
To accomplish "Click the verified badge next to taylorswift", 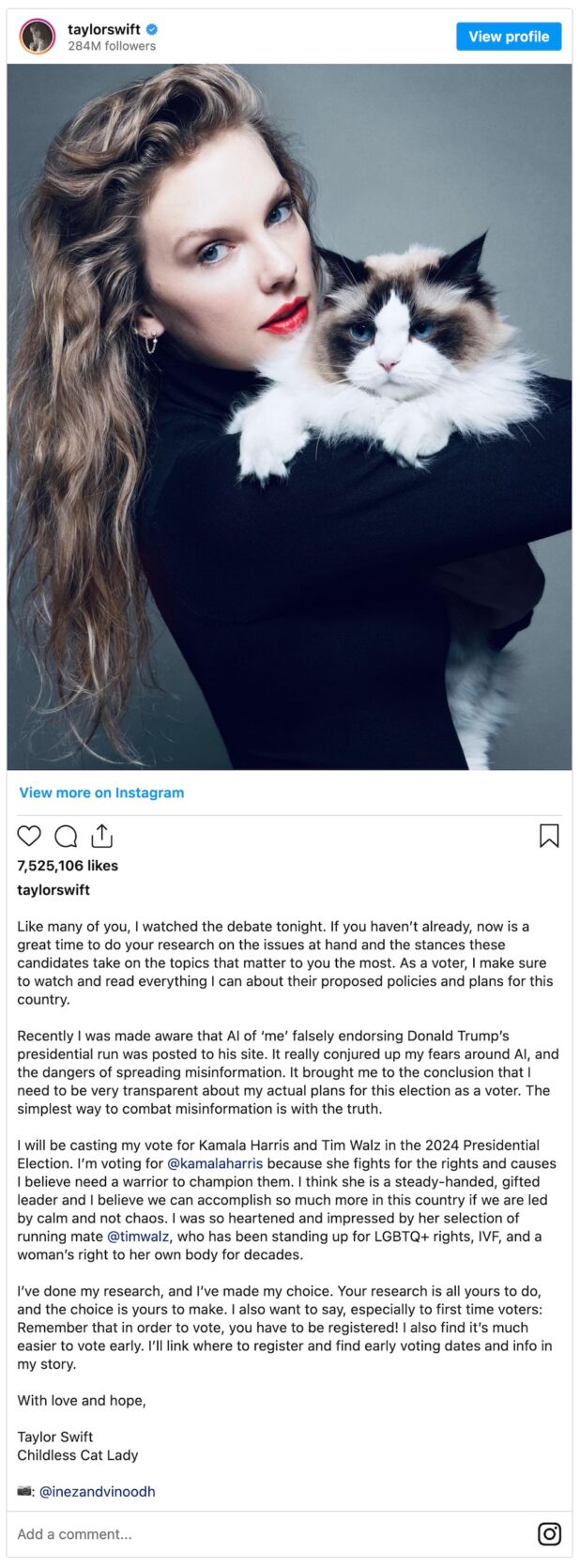I will click(x=152, y=29).
